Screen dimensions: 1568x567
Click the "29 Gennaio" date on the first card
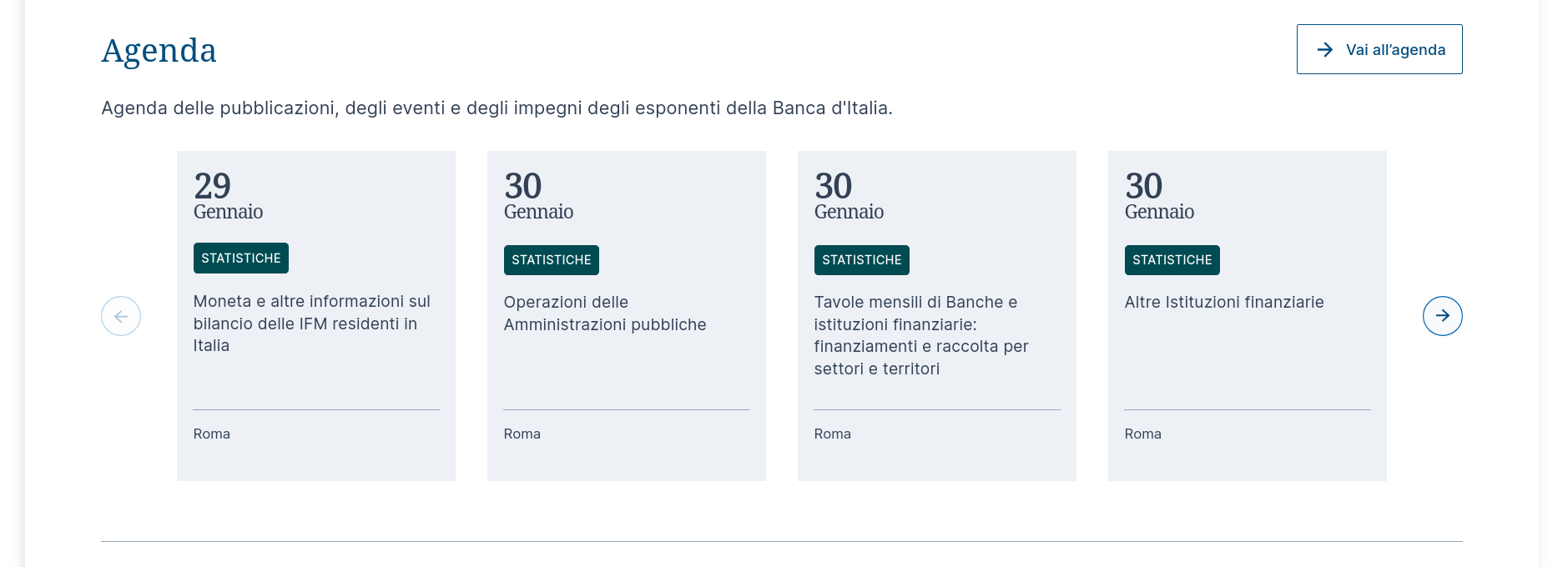click(228, 197)
